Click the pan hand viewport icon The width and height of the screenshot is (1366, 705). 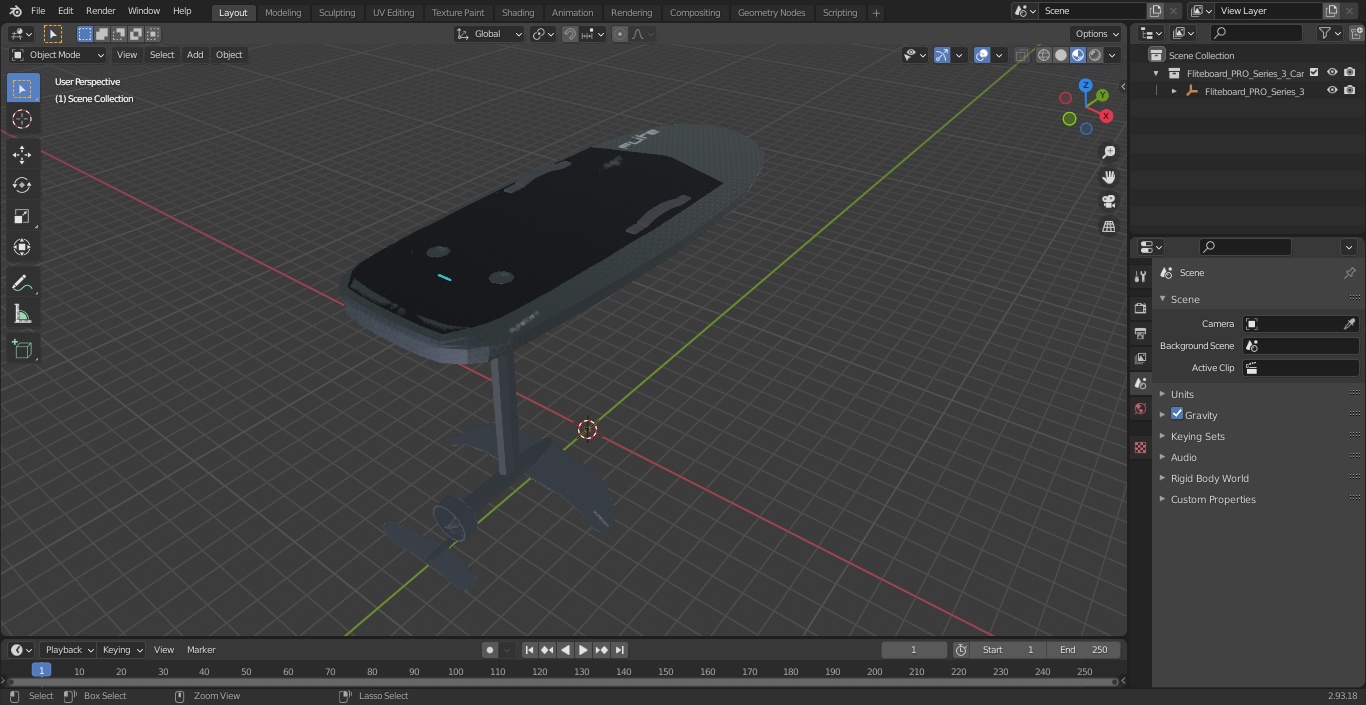pyautogui.click(x=1109, y=177)
